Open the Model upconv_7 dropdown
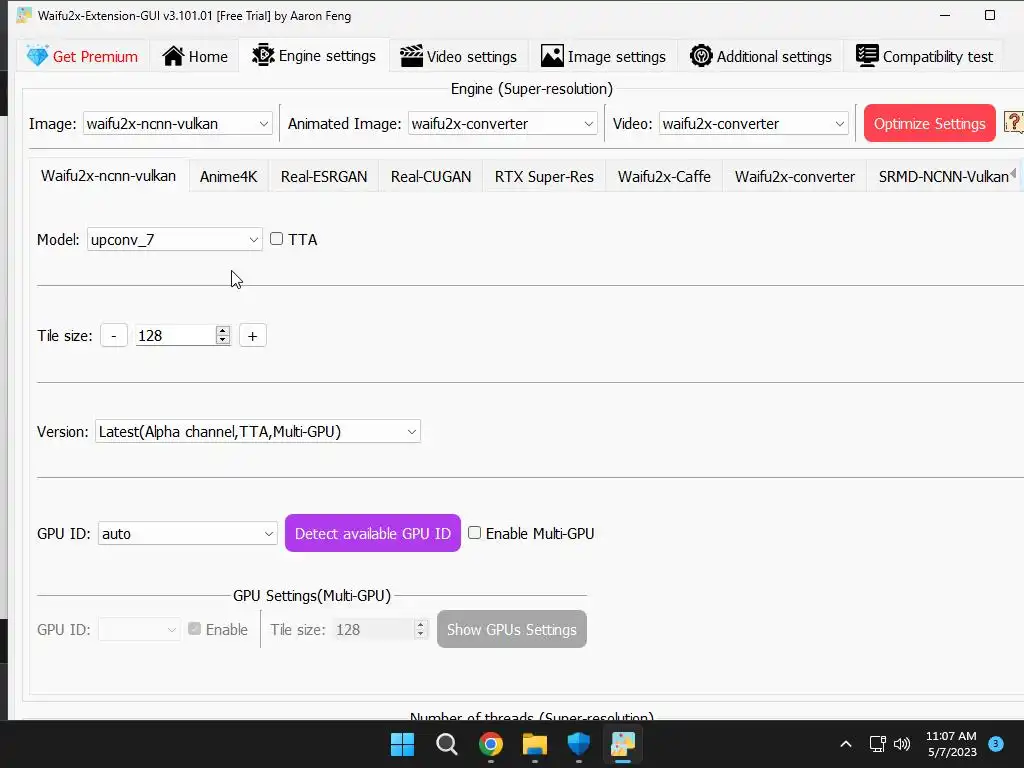 coord(174,240)
